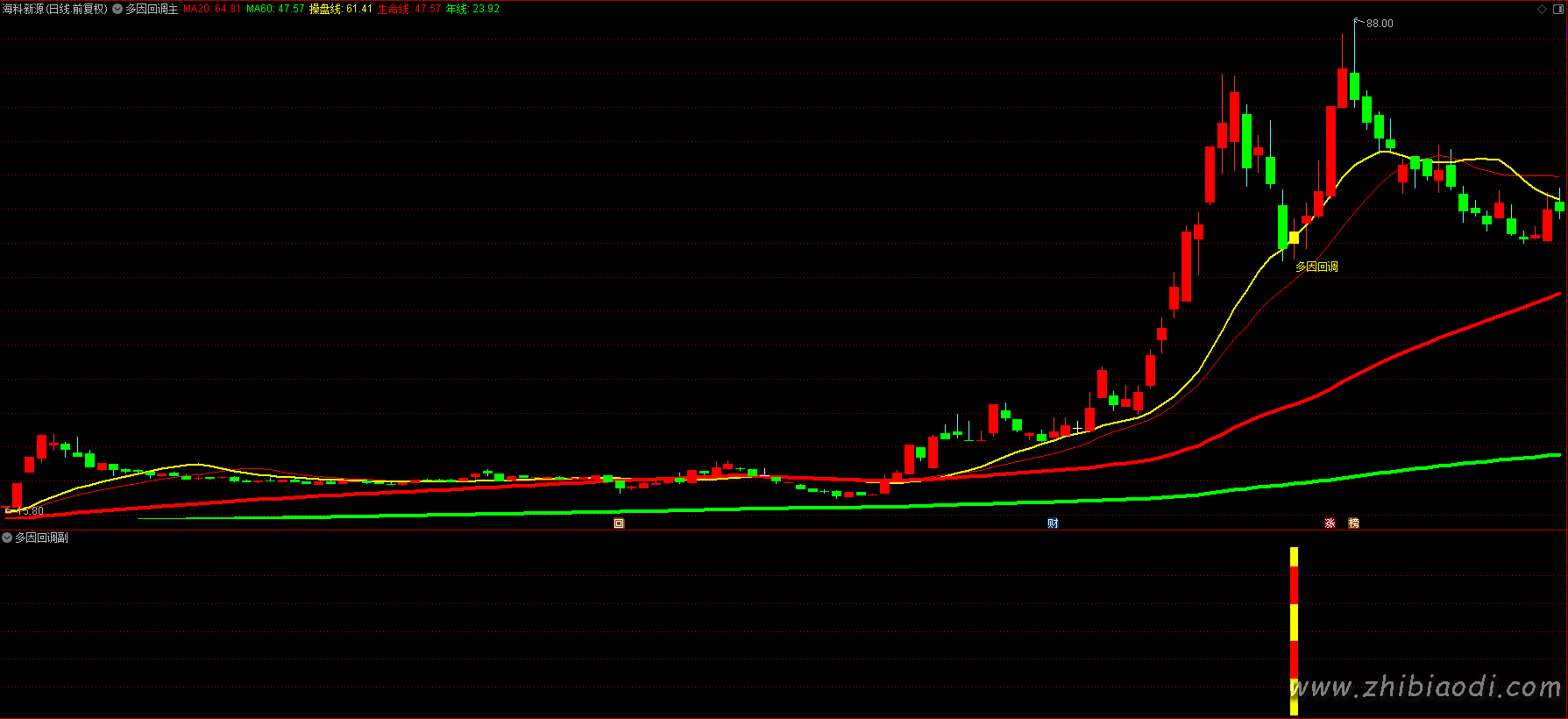Select the MA20 indicator value label
The image size is (1568, 719).
(x=211, y=9)
